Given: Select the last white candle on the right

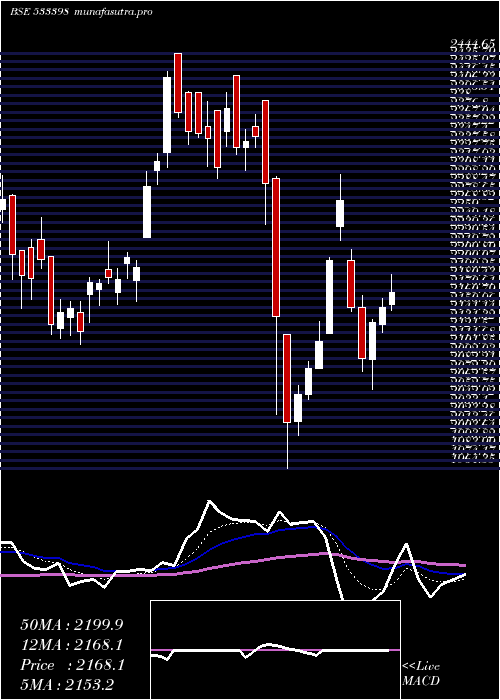Looking at the screenshot, I should [x=392, y=299].
